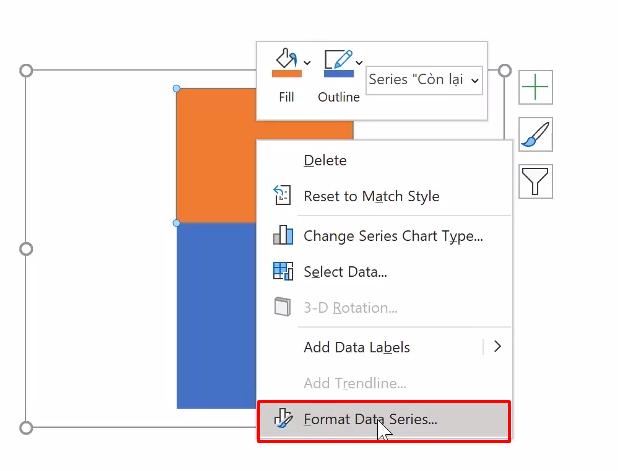Click the Reset to Match Style icon
Screen dimensions: 618x471
(x=283, y=196)
